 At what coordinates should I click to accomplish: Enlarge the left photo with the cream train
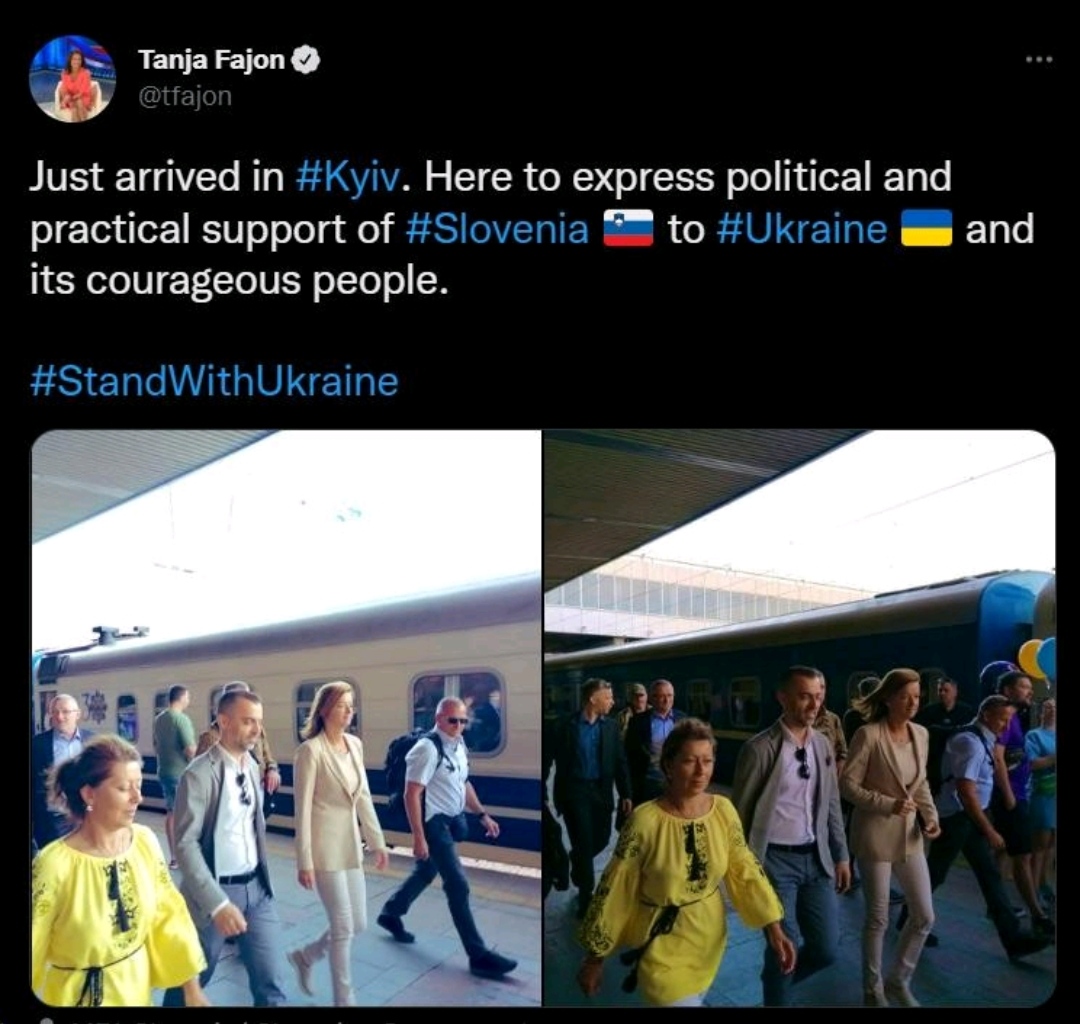coord(287,718)
